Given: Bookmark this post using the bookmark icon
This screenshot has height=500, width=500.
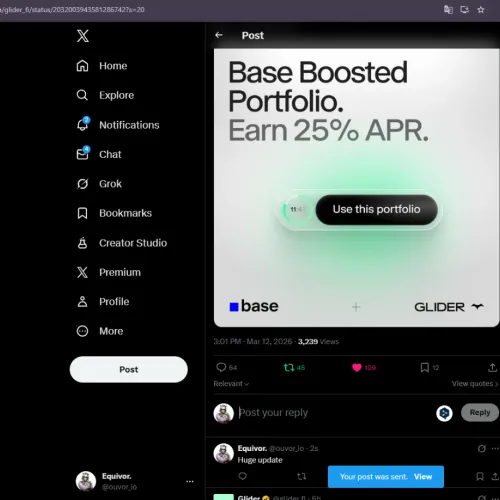Looking at the screenshot, I should [x=424, y=367].
